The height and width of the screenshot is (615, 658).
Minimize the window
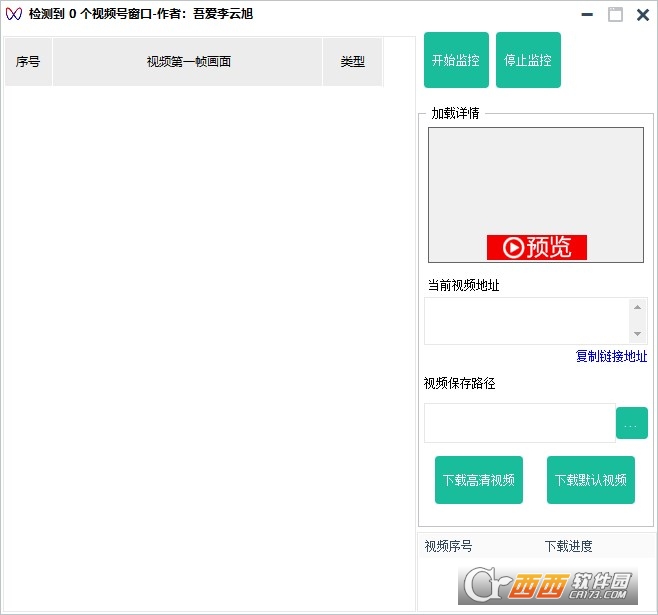(x=587, y=15)
